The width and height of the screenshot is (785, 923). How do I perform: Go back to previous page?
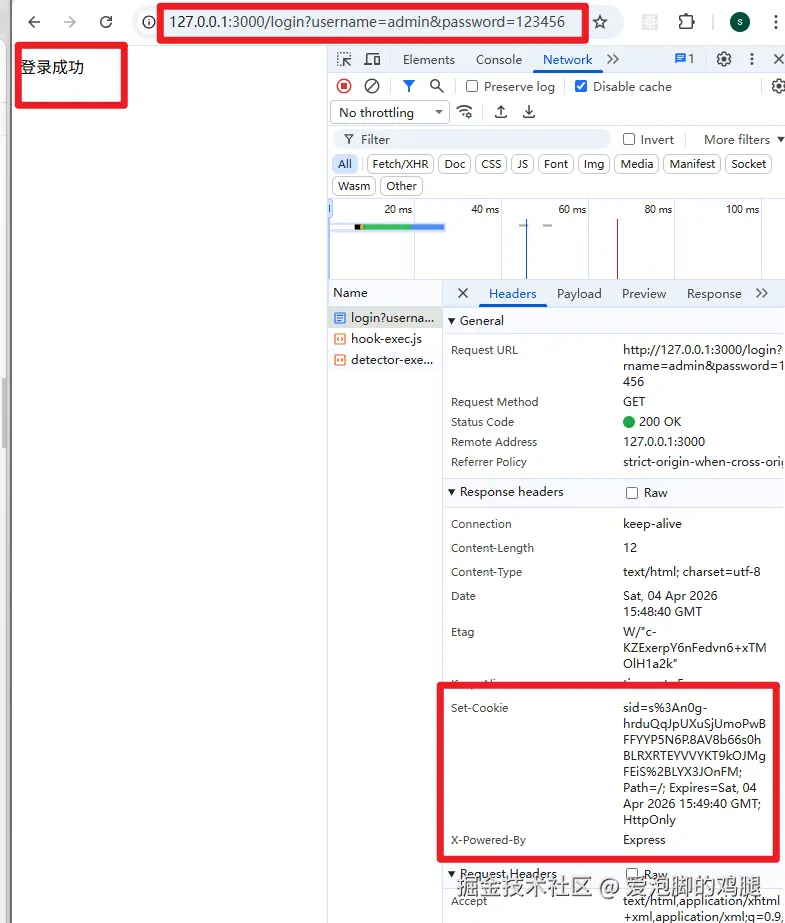[x=34, y=22]
